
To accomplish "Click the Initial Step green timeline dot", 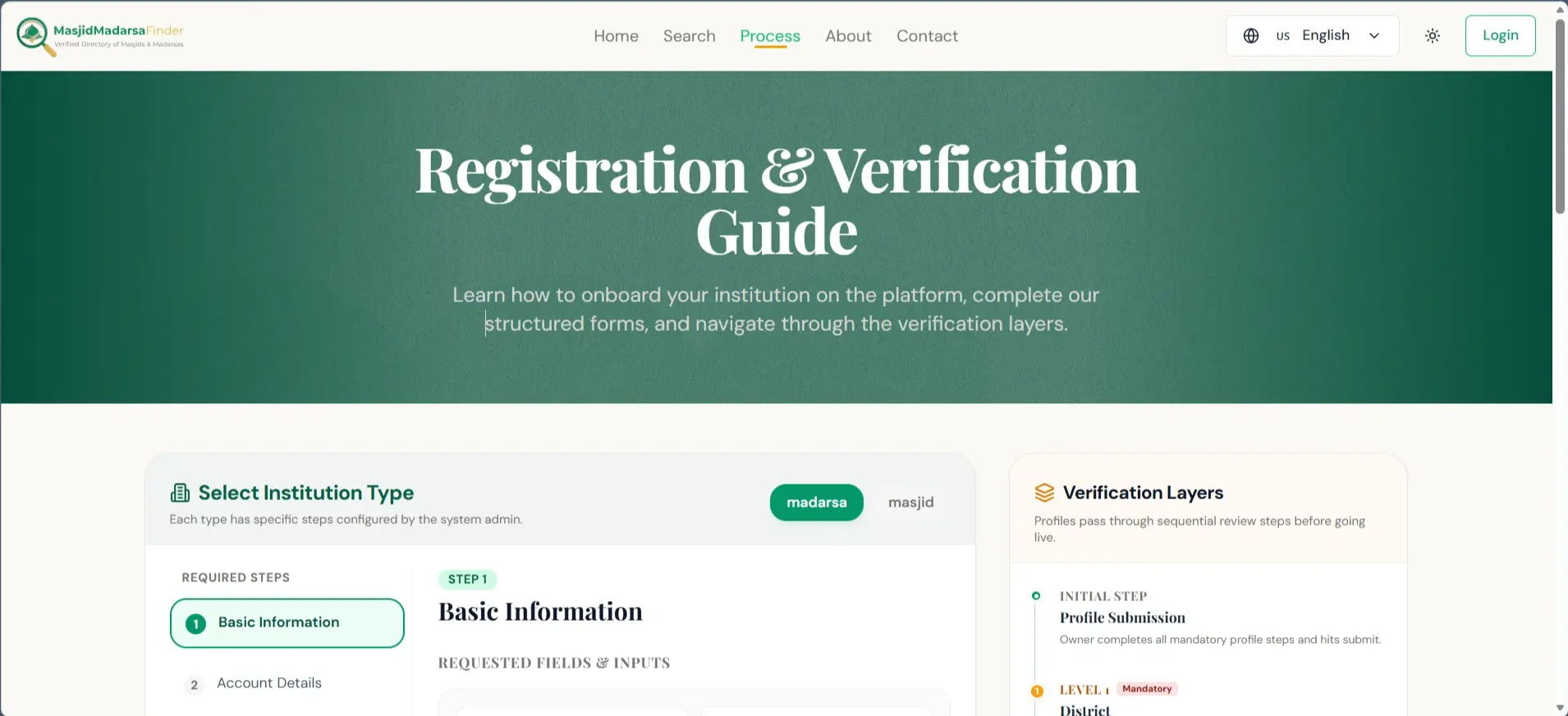I will click(1036, 595).
